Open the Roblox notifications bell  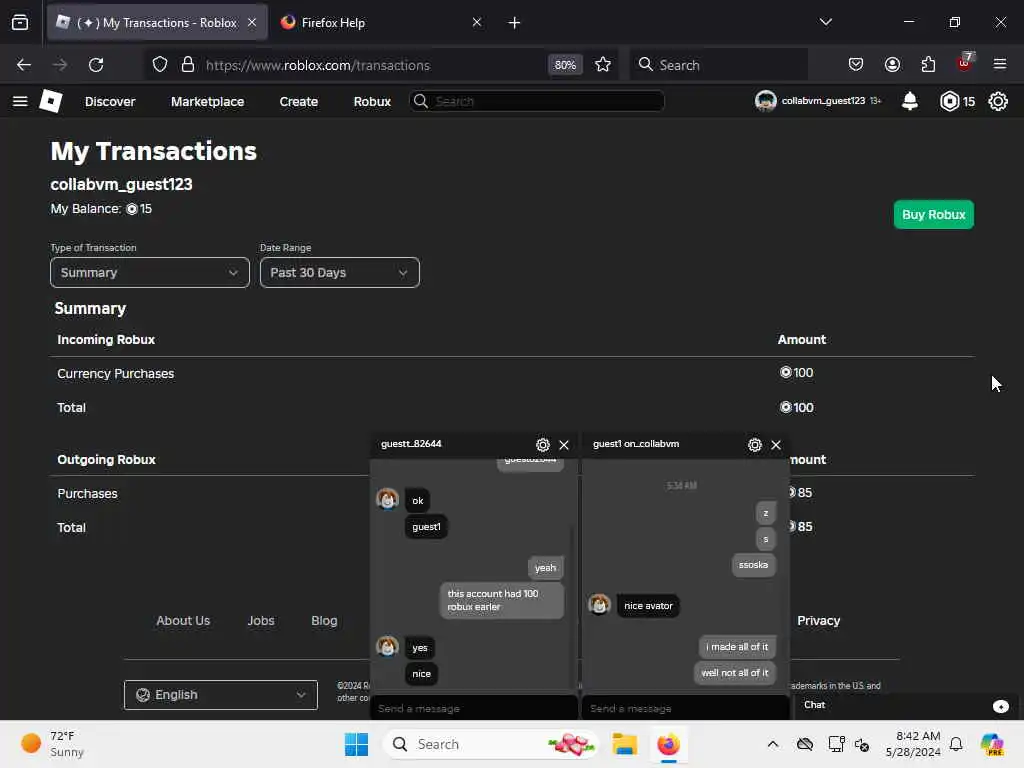(x=910, y=101)
